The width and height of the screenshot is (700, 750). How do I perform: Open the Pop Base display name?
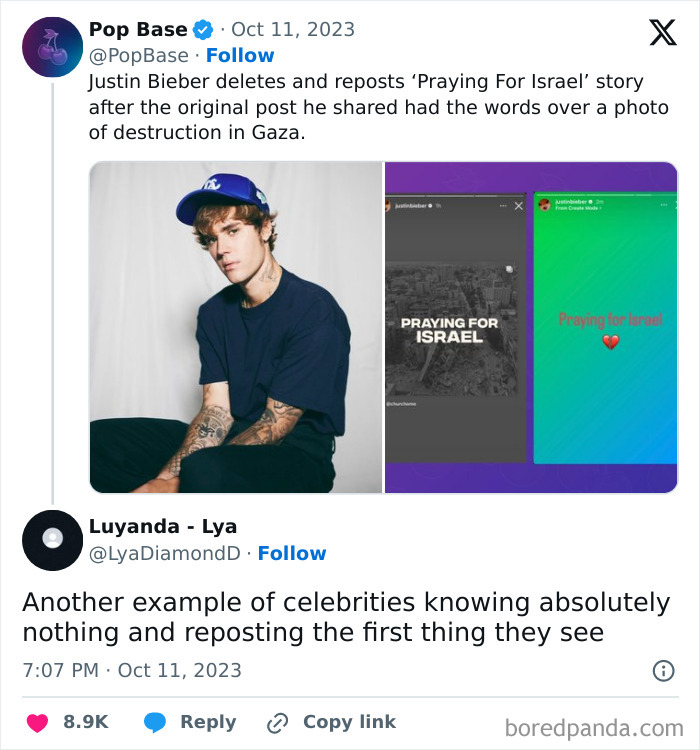(138, 29)
